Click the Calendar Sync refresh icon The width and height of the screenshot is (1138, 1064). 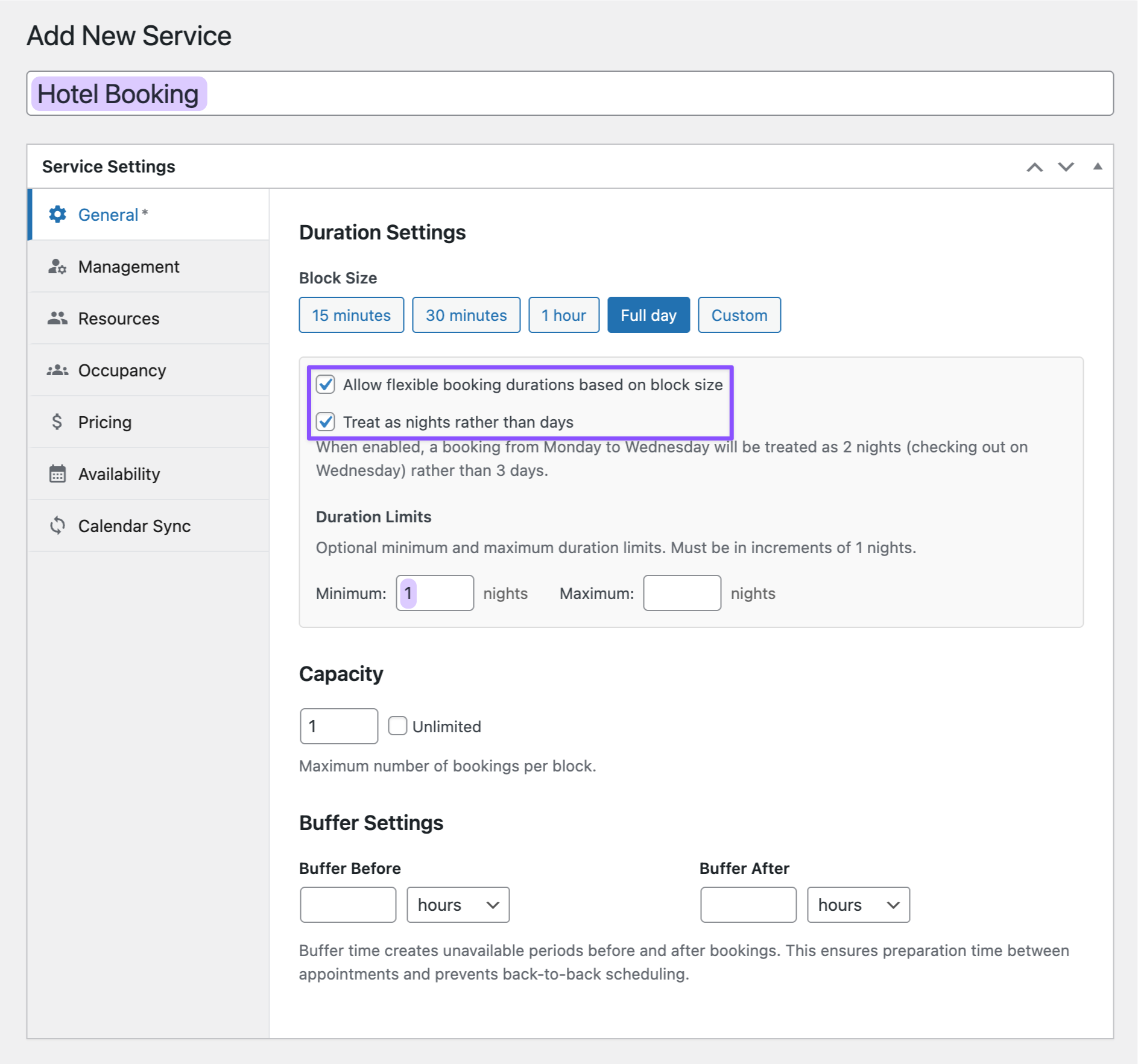coord(57,526)
